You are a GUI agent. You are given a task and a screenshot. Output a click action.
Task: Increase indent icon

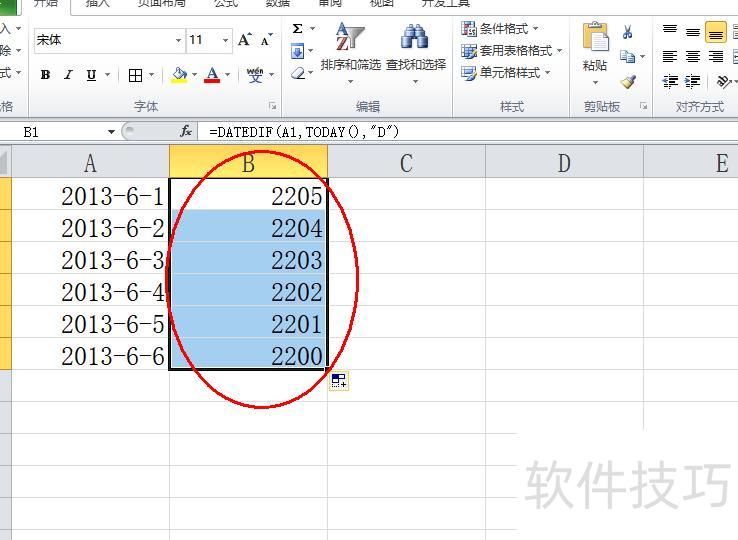693,81
